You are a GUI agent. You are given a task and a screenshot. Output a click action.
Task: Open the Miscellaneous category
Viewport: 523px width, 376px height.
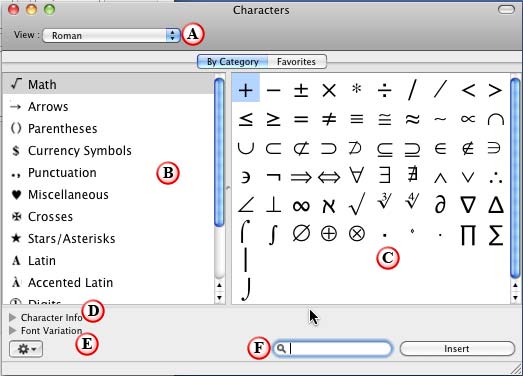(108, 195)
